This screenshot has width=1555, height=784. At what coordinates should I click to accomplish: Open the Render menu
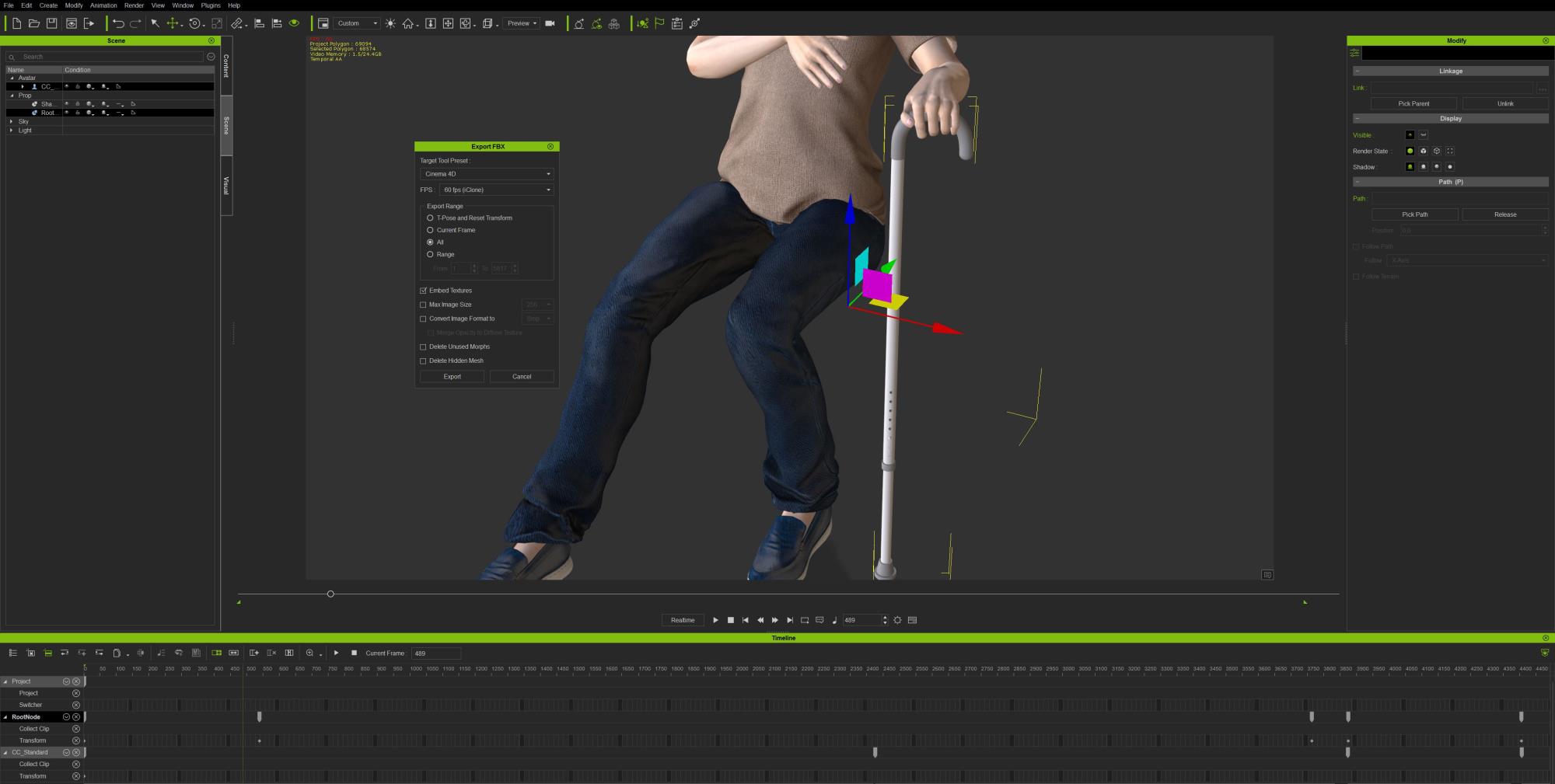(134, 5)
